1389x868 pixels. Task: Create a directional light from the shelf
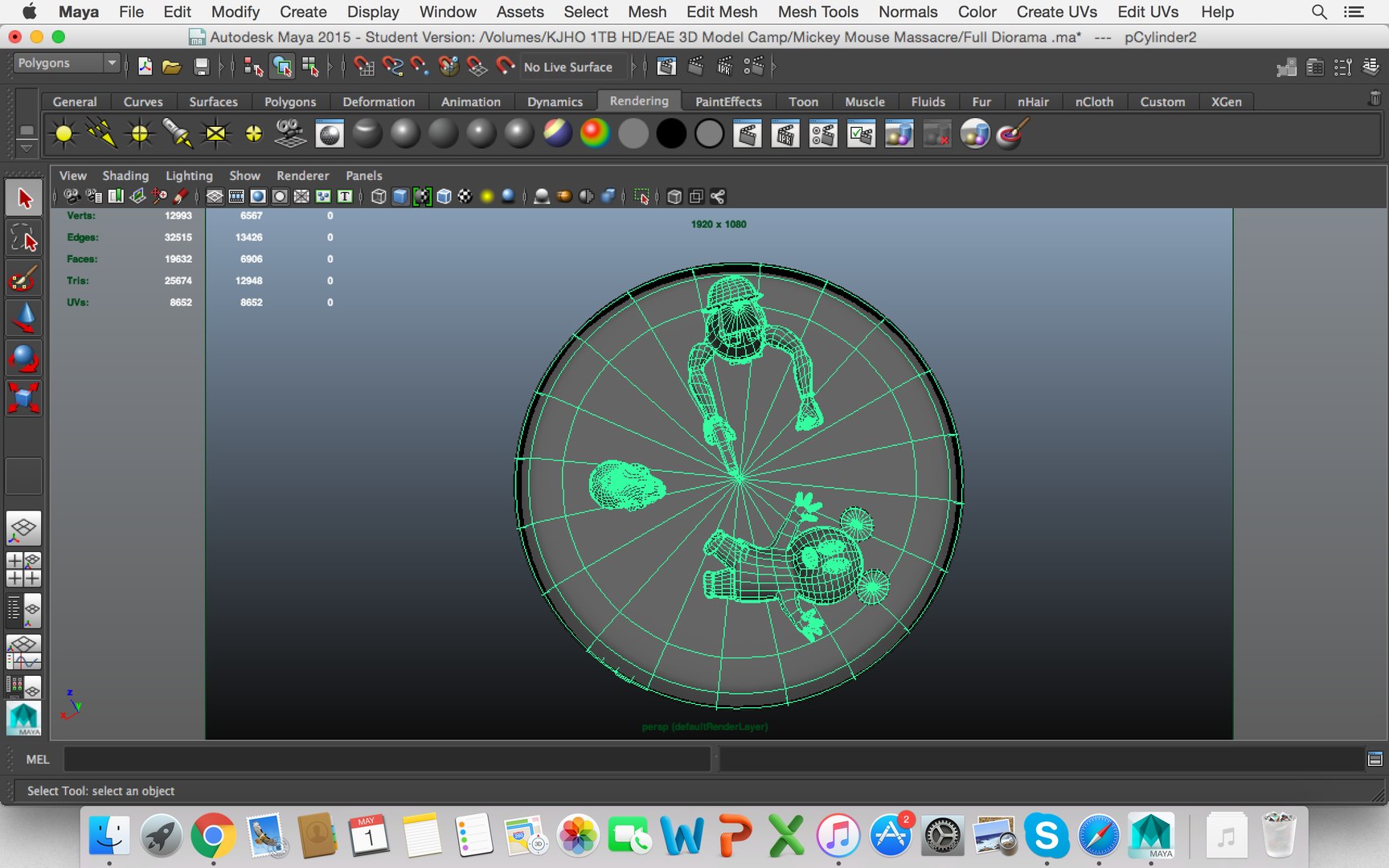pyautogui.click(x=101, y=134)
